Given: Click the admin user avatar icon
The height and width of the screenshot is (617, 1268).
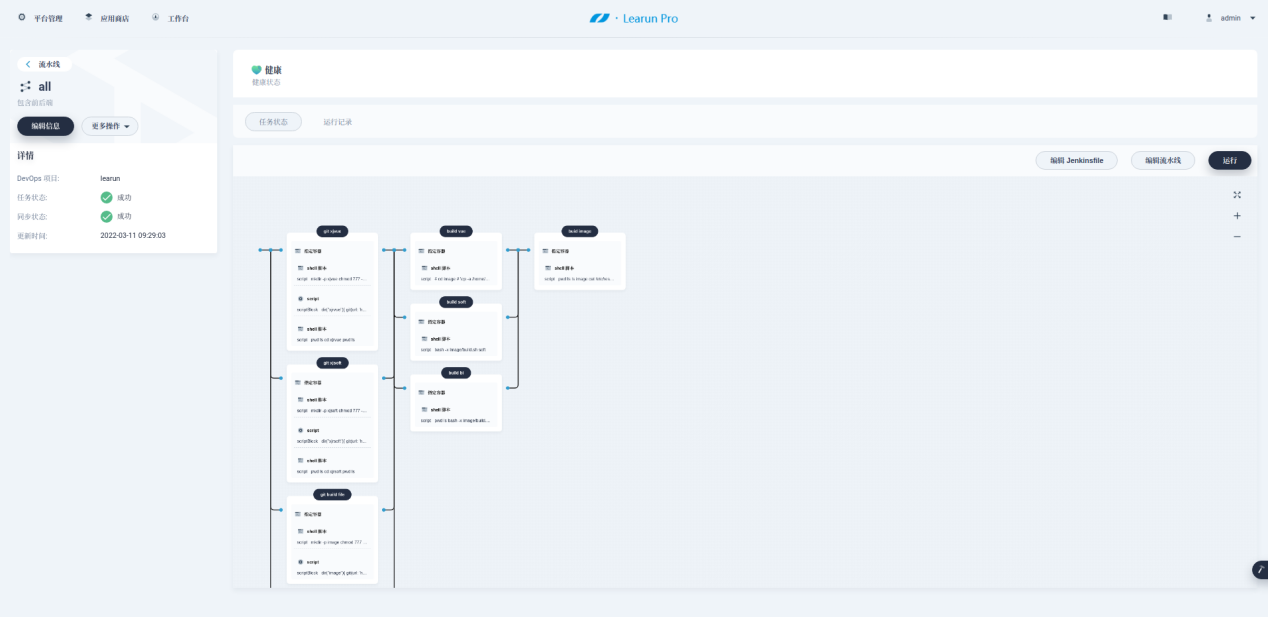Looking at the screenshot, I should coord(1209,17).
